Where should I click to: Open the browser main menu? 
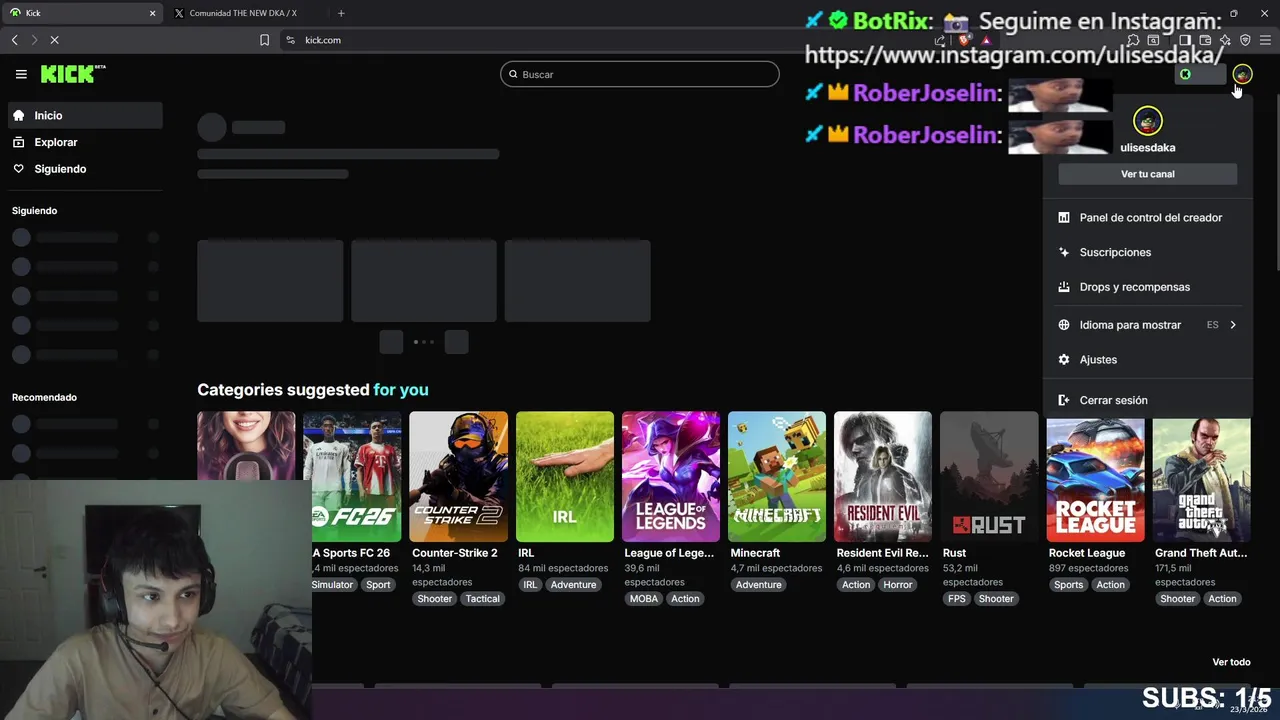click(1266, 40)
